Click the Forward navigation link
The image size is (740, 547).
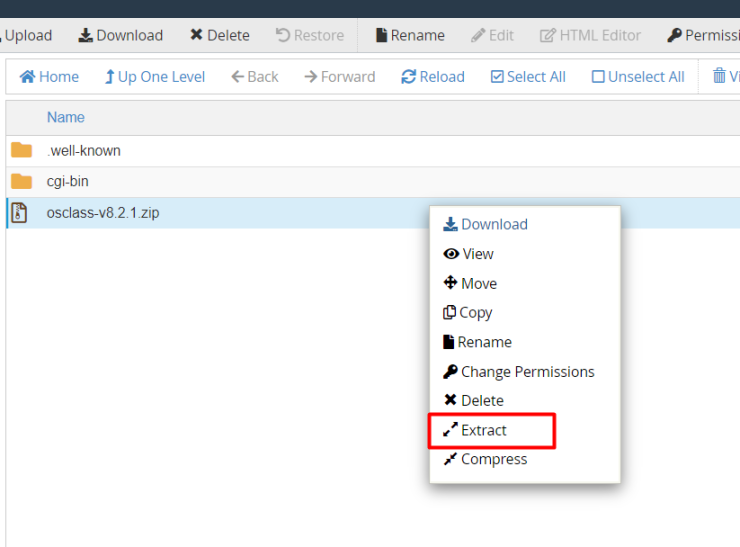340,76
